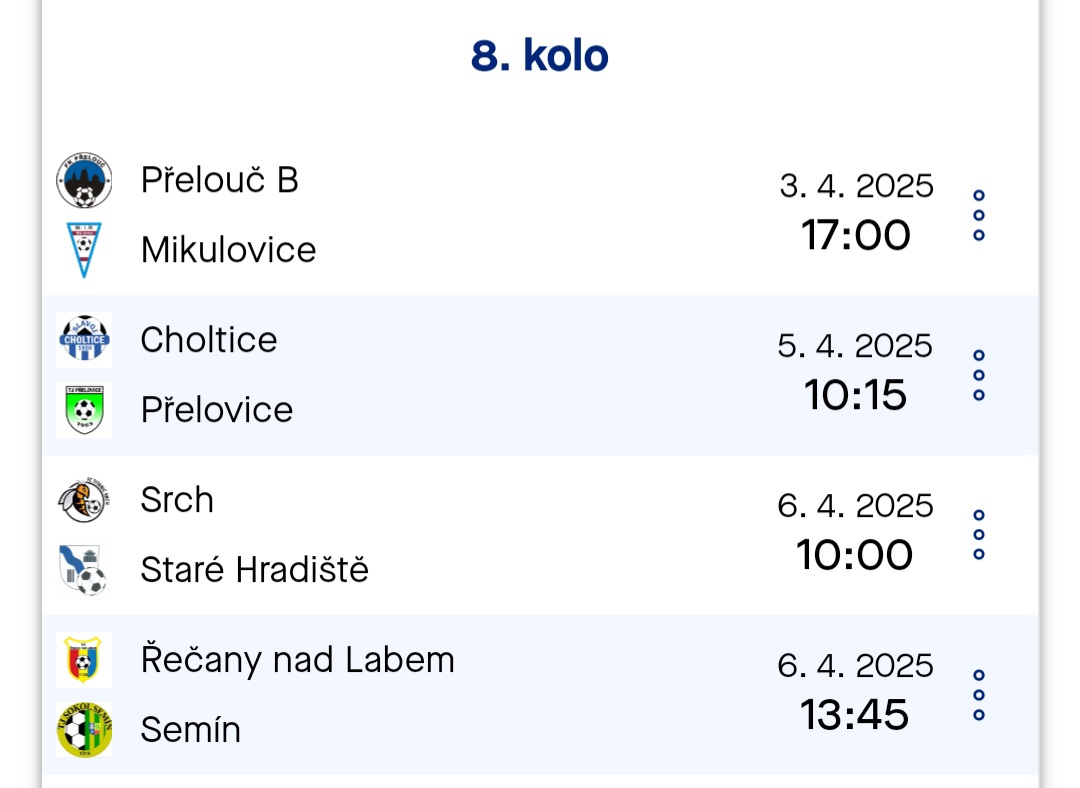Click the Choltice club crest
The height and width of the screenshot is (788, 1080).
coord(84,340)
